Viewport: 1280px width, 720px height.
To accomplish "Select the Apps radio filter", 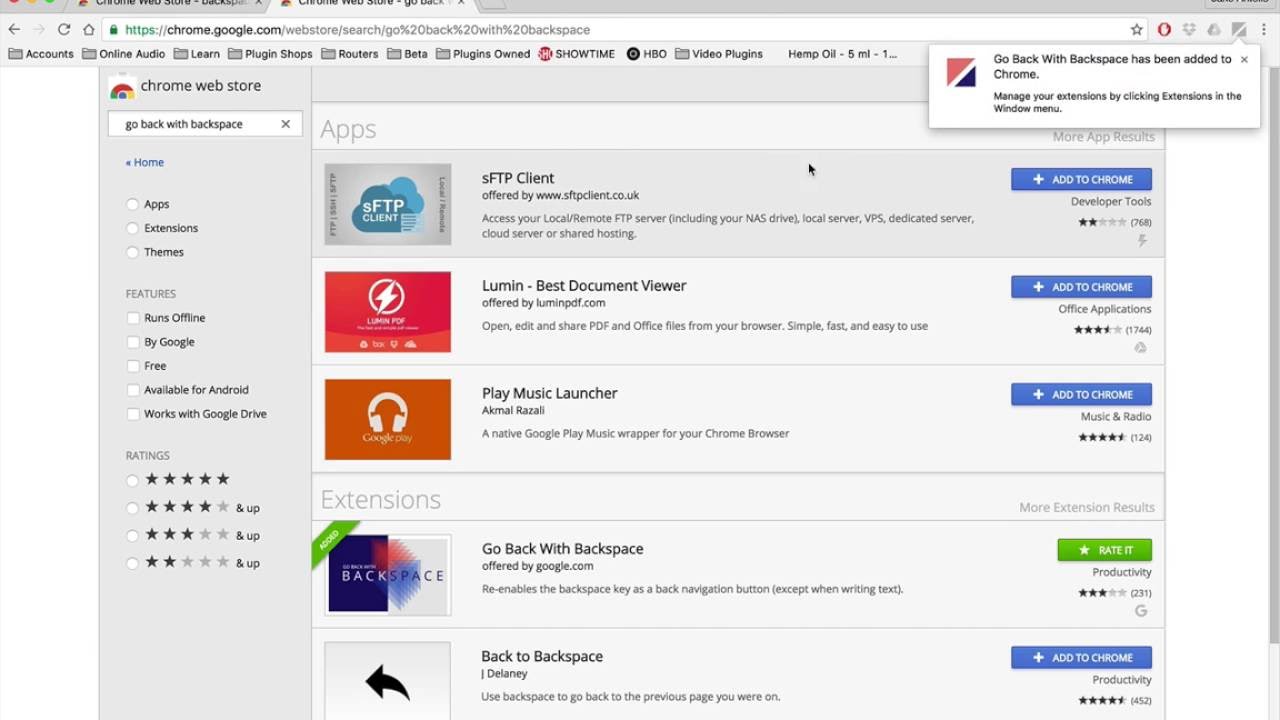I will tap(132, 204).
